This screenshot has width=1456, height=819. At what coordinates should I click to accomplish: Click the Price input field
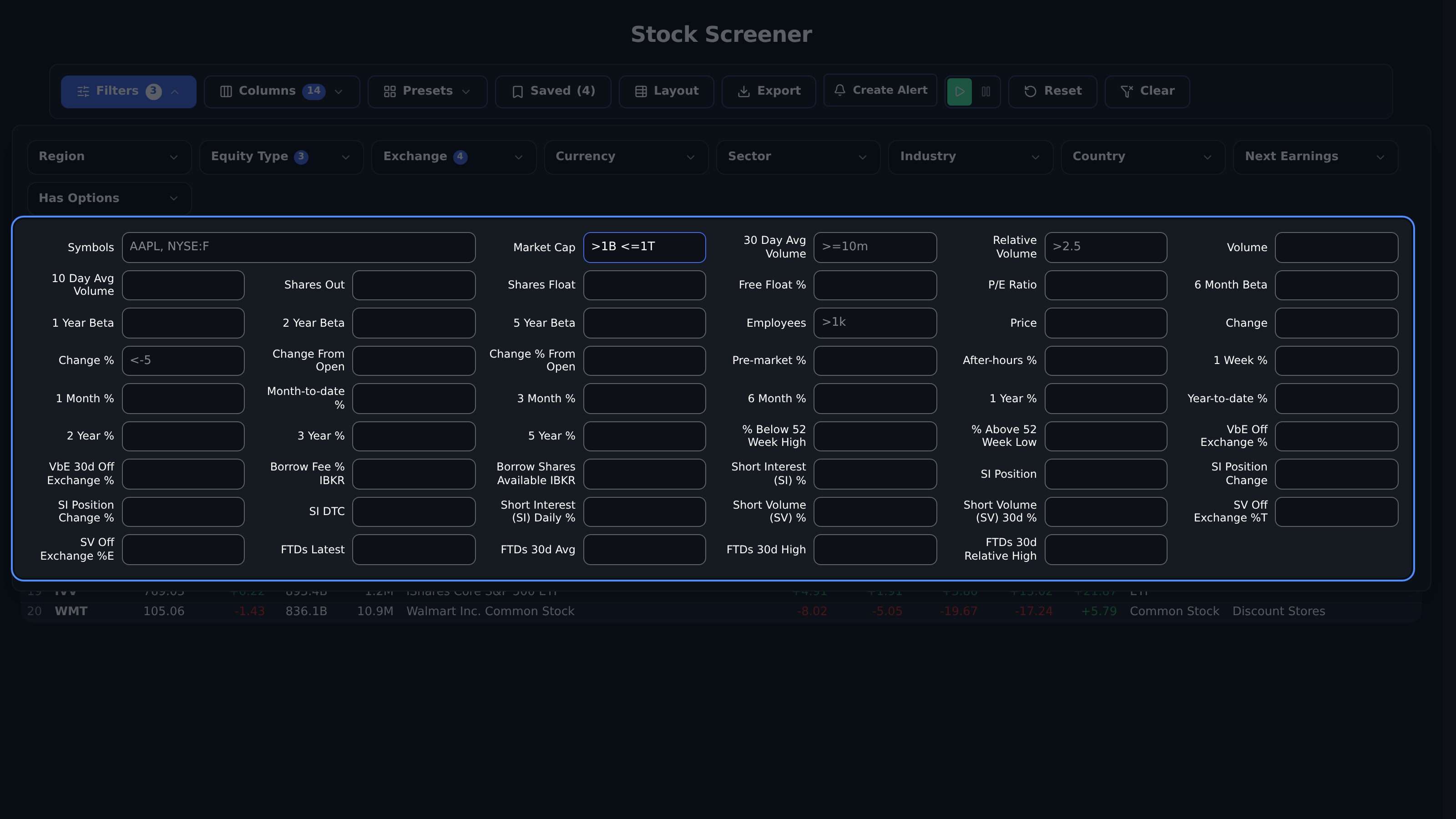pyautogui.click(x=1106, y=323)
